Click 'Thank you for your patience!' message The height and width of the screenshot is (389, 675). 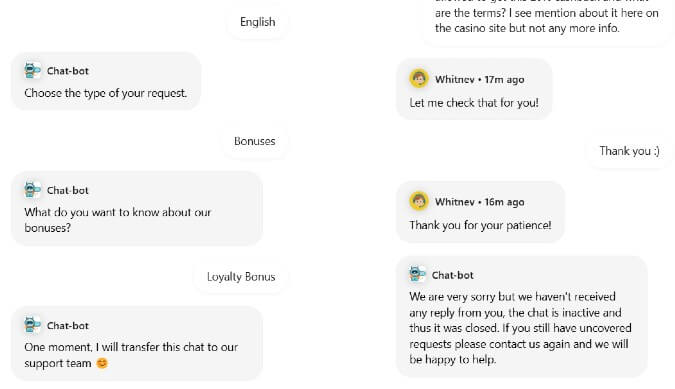point(480,225)
